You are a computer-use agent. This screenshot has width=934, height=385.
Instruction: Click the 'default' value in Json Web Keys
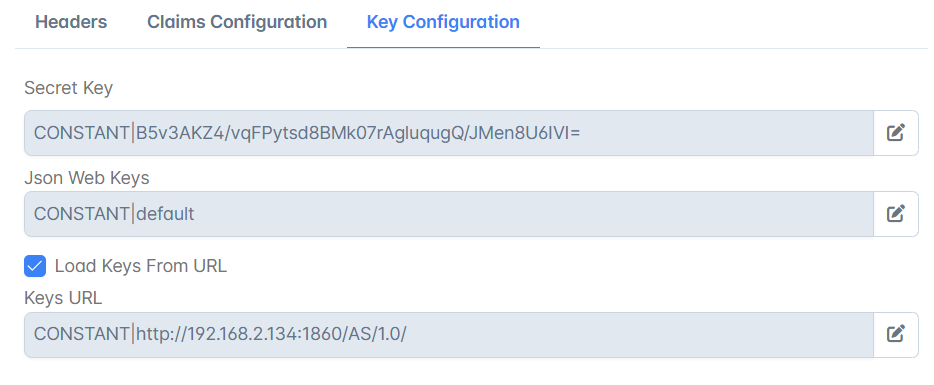tap(165, 214)
